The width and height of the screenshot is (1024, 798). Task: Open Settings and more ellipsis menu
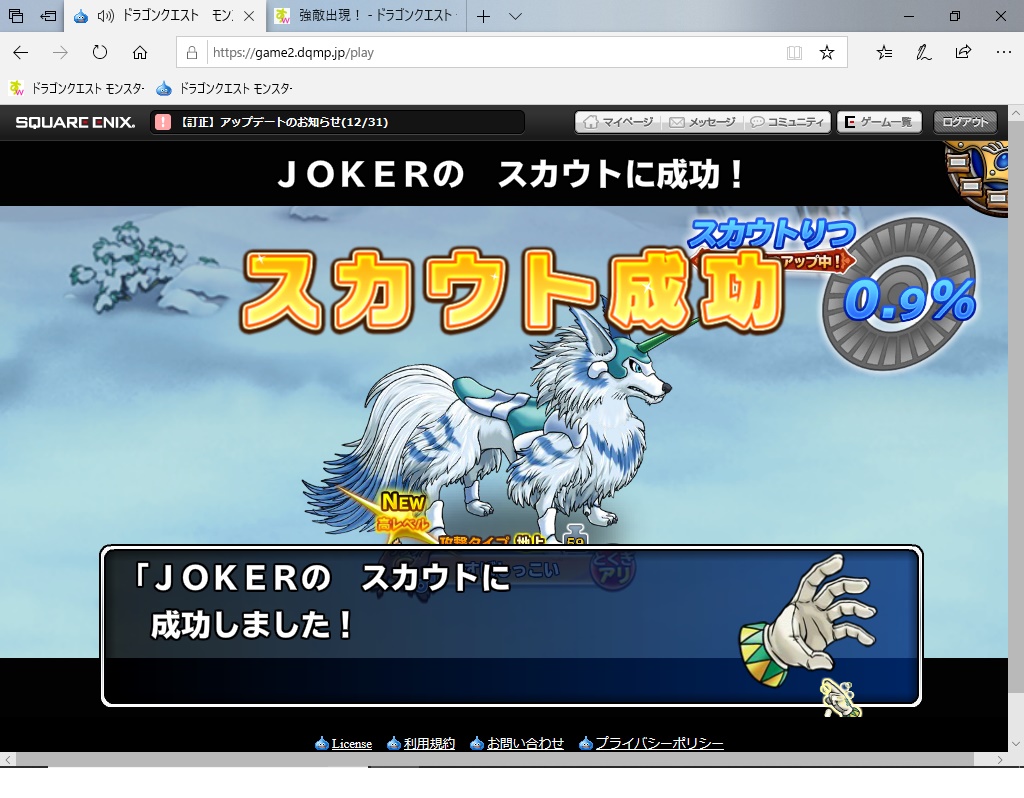tap(1003, 52)
